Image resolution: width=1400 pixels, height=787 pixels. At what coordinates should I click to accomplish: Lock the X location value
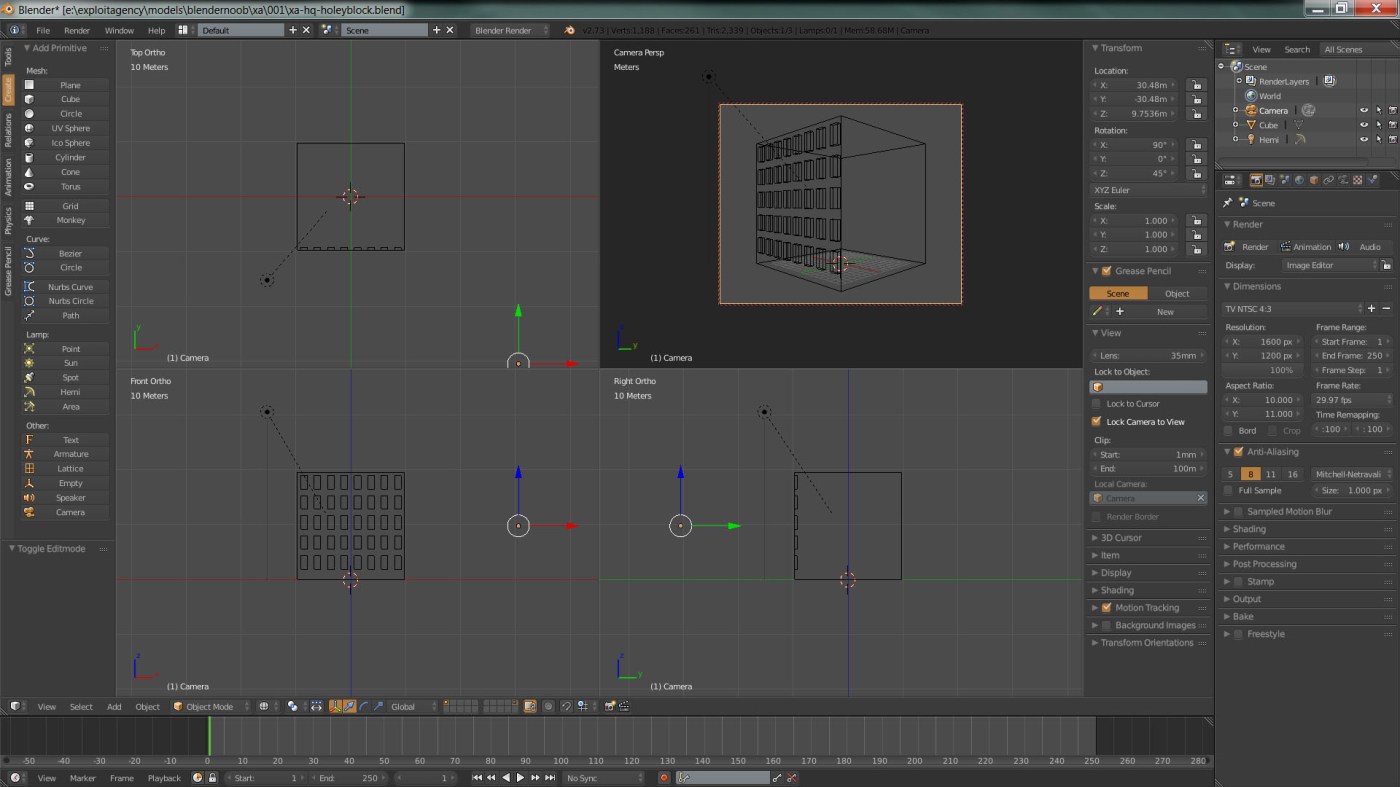[1196, 85]
